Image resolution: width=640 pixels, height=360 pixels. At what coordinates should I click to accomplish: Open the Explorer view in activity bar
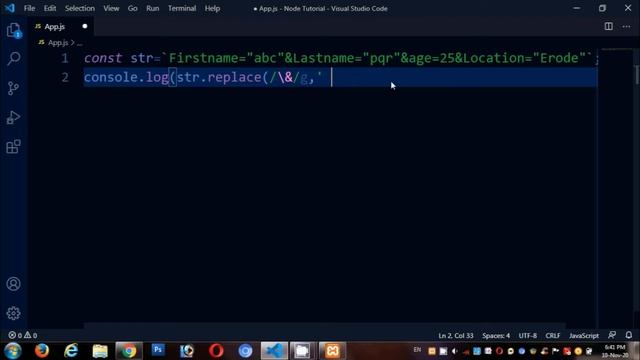click(13, 31)
